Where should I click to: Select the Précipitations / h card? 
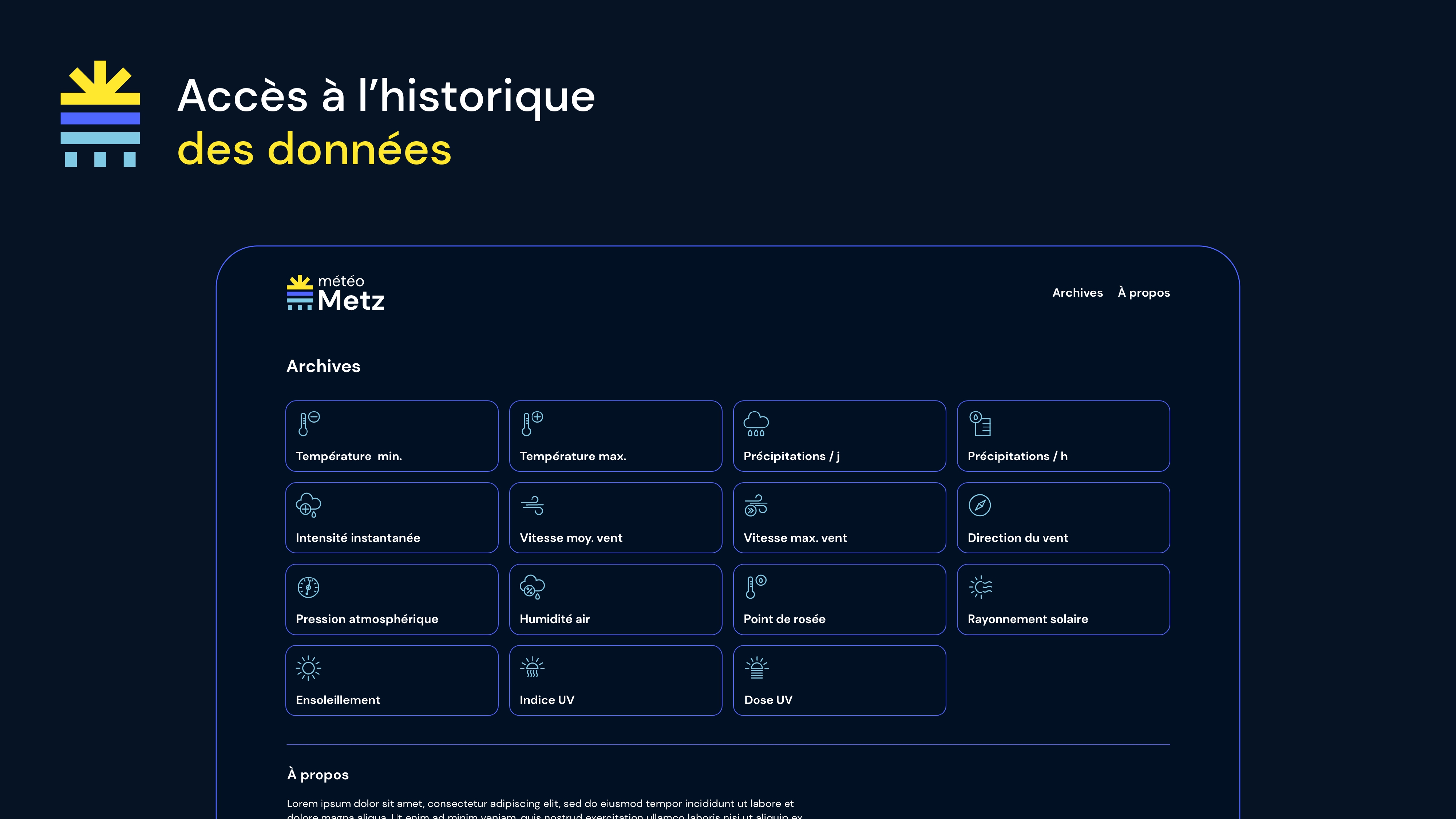(x=1063, y=436)
